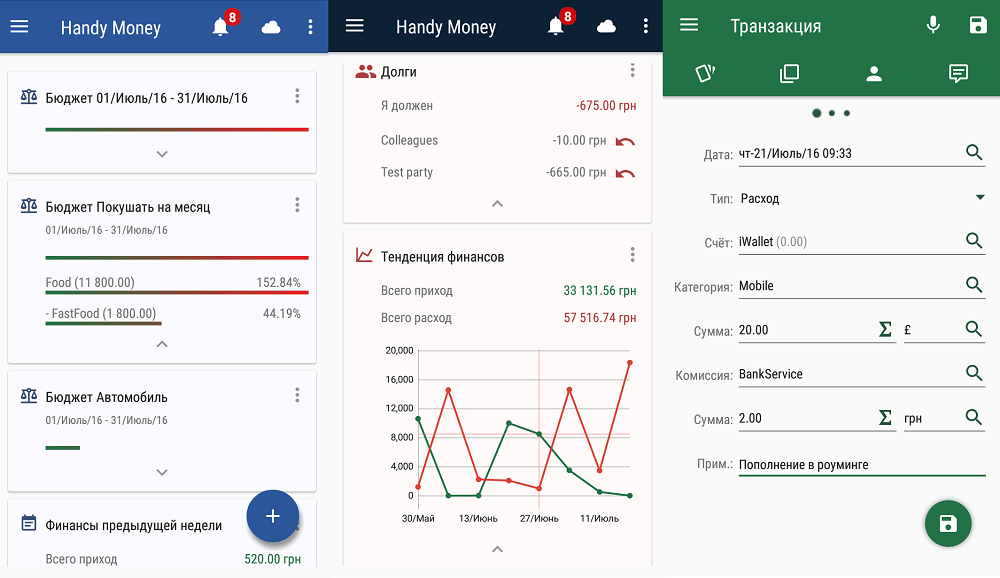
Task: Open the three-dot menu of Долги card
Action: (632, 71)
